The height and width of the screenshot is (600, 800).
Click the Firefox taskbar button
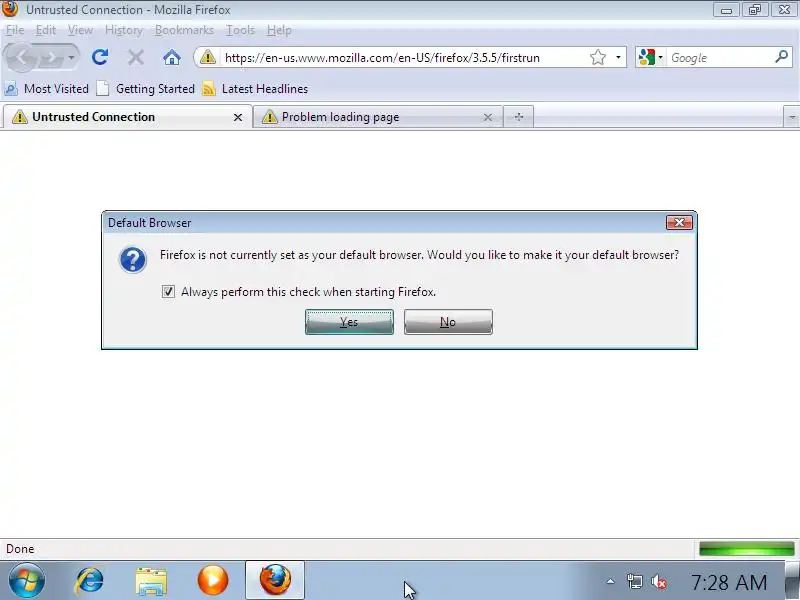pos(275,580)
